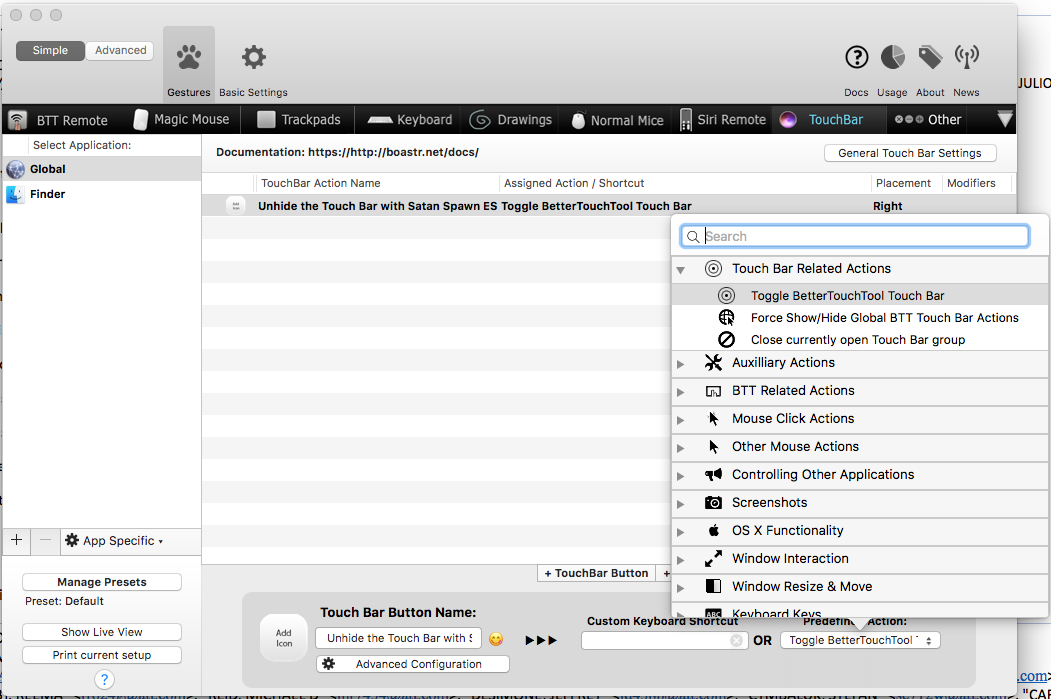
Task: Click the row's small Add Icon thumbnail
Action: [x=235, y=206]
